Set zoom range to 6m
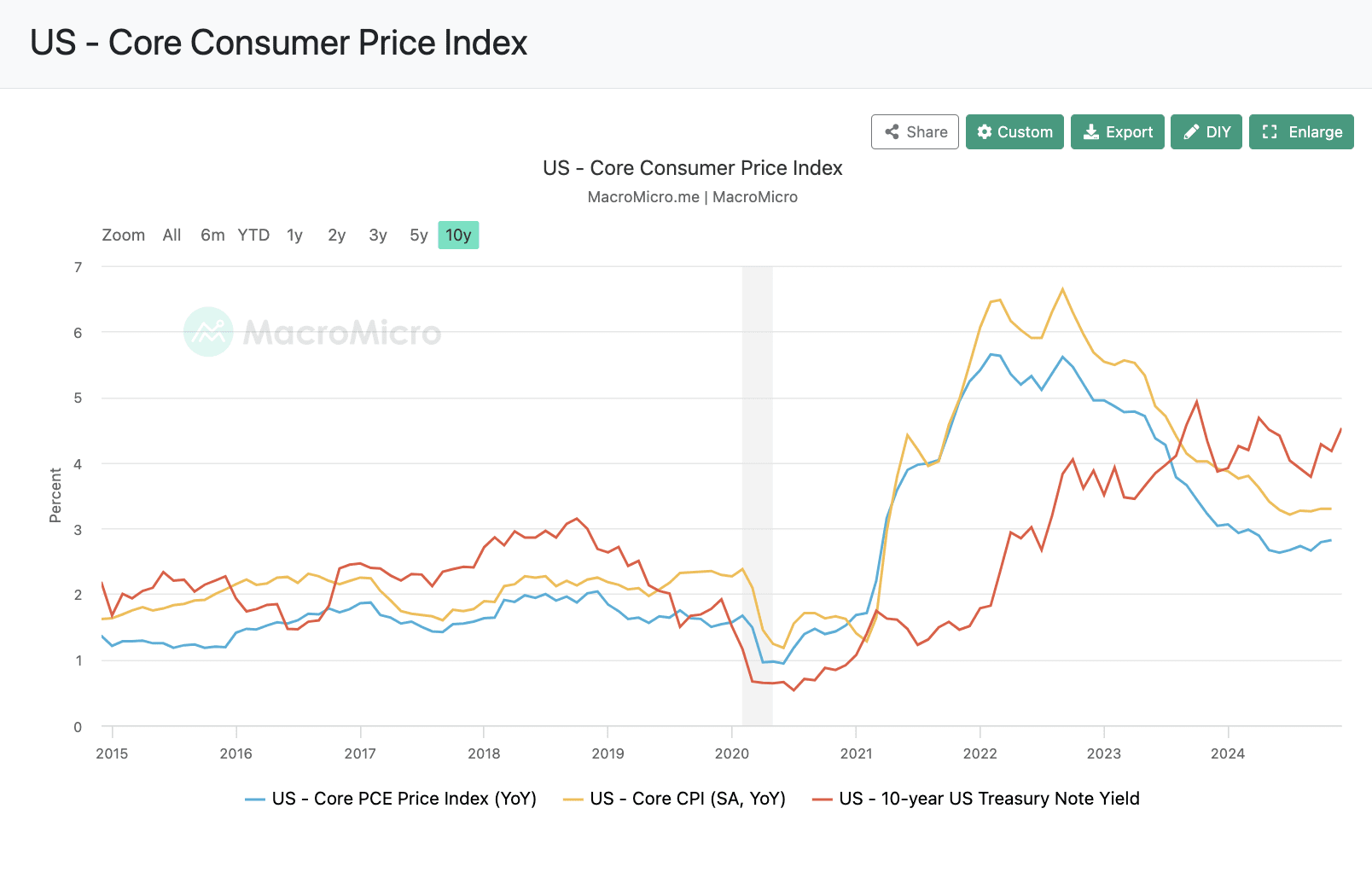The height and width of the screenshot is (884, 1372). (x=212, y=236)
